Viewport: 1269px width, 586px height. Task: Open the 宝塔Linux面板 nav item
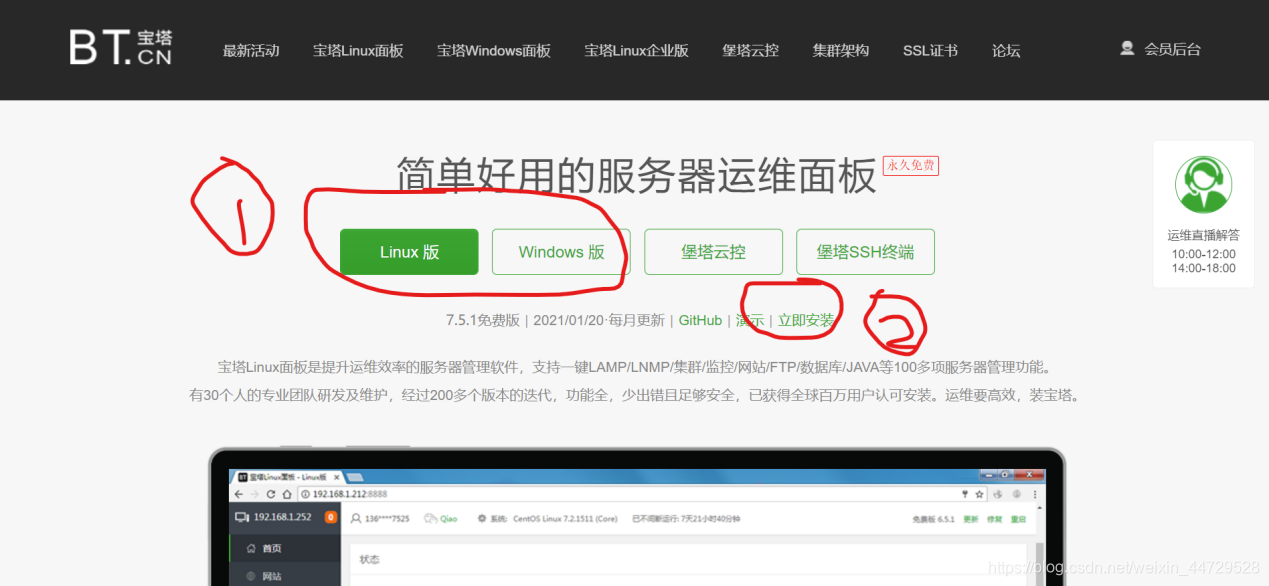point(358,50)
